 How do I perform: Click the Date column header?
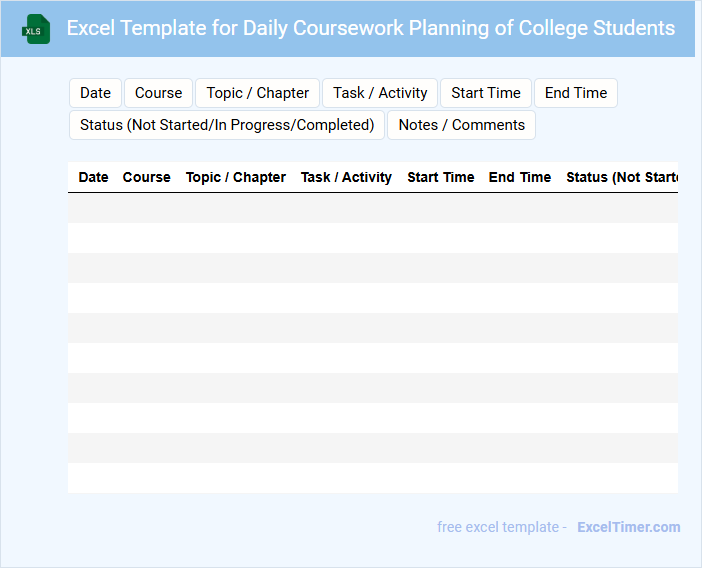[x=93, y=177]
